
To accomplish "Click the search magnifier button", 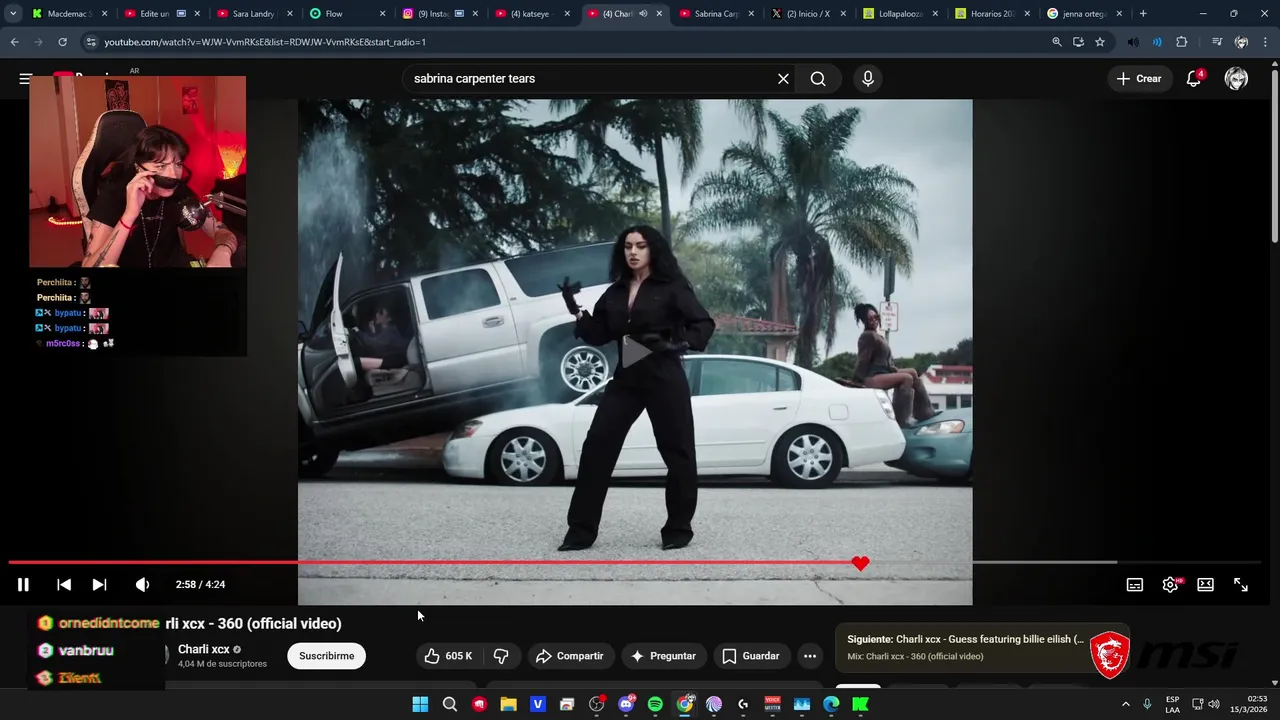I will click(x=818, y=79).
